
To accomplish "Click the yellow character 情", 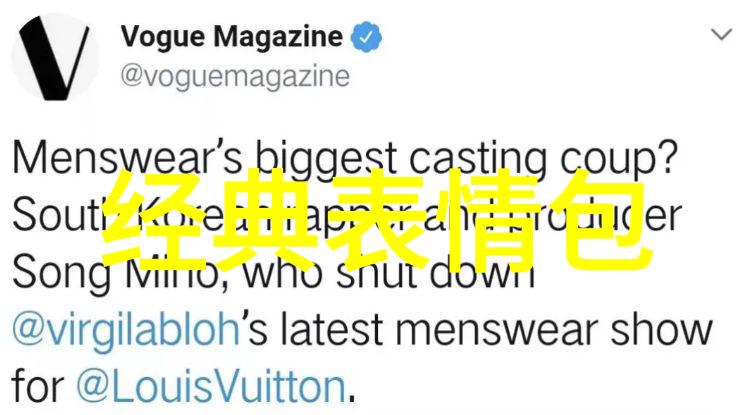I will pos(490,219).
